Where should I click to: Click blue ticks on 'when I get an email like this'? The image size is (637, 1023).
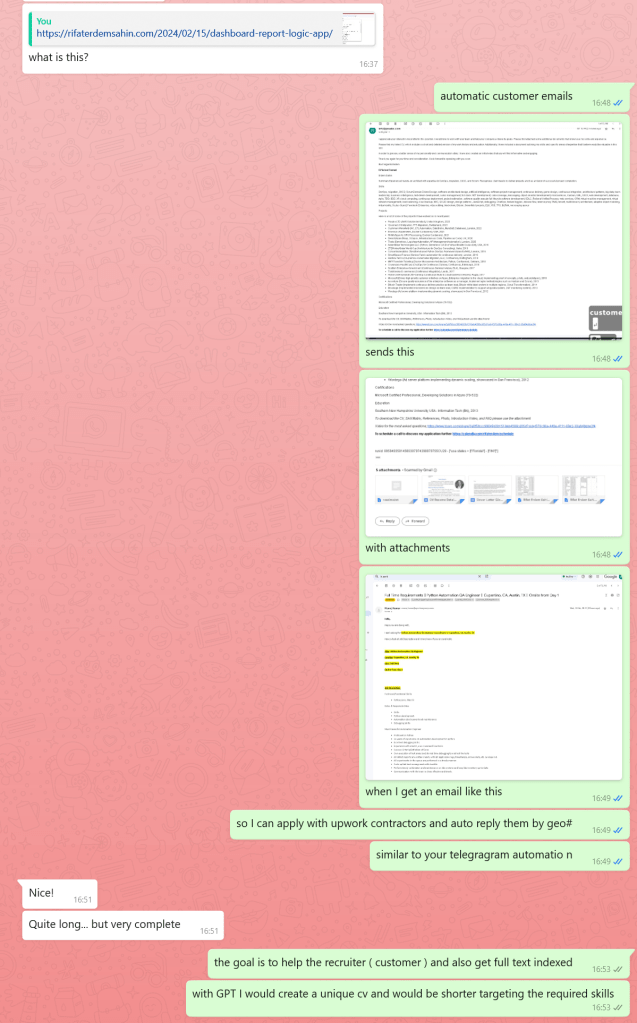pyautogui.click(x=617, y=799)
